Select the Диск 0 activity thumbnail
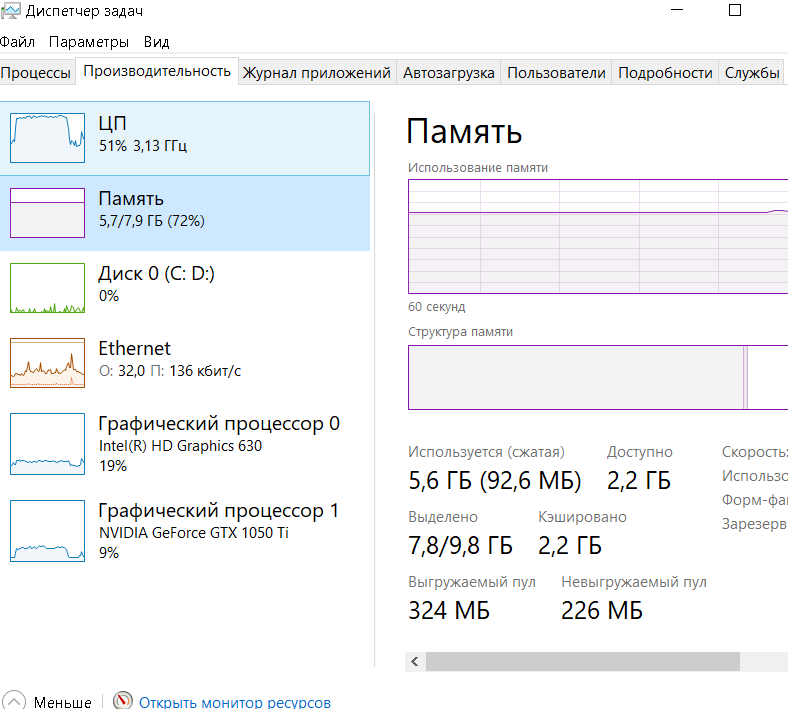The height and width of the screenshot is (709, 788). click(x=47, y=288)
